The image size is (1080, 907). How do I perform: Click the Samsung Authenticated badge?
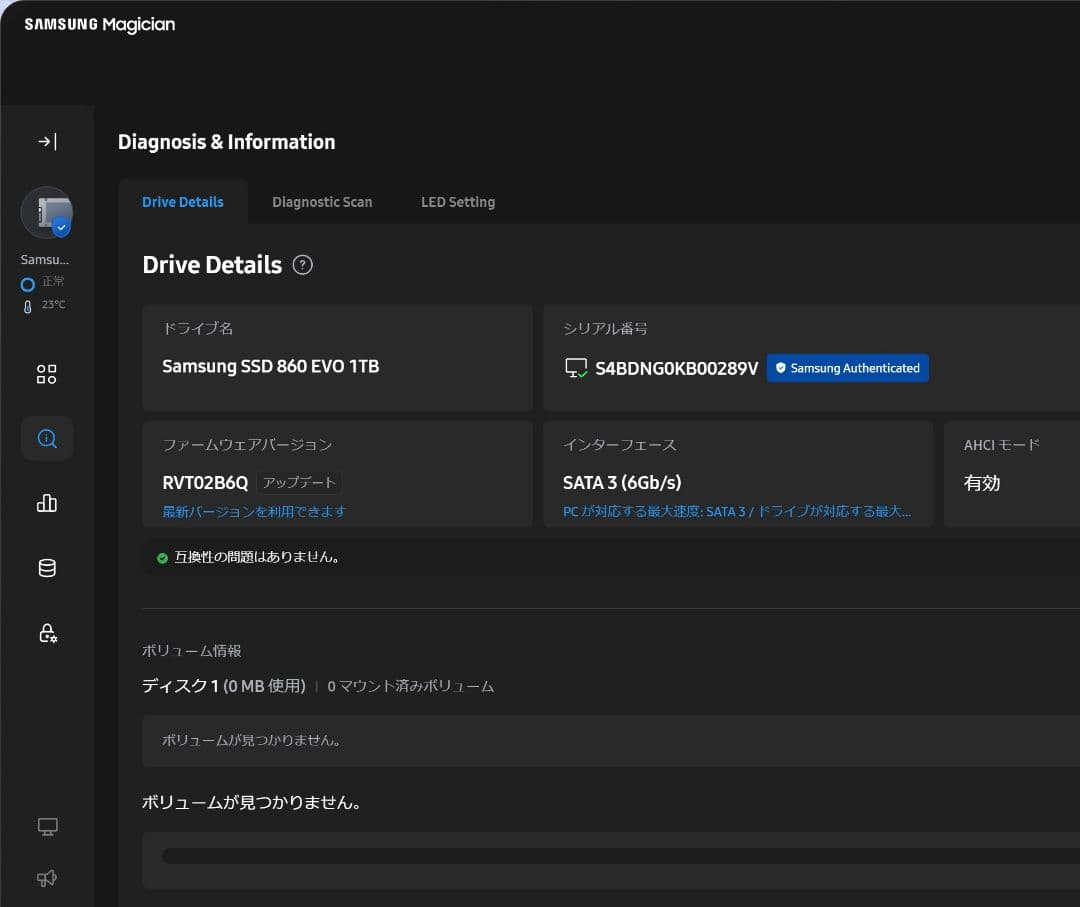[x=847, y=368]
